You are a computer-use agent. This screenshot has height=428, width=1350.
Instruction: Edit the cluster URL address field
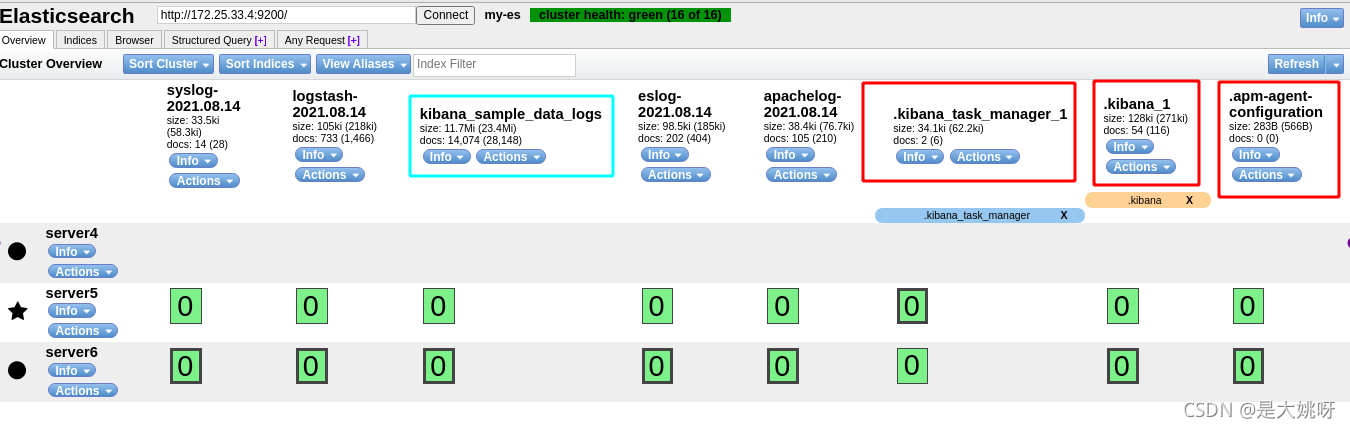tap(286, 15)
